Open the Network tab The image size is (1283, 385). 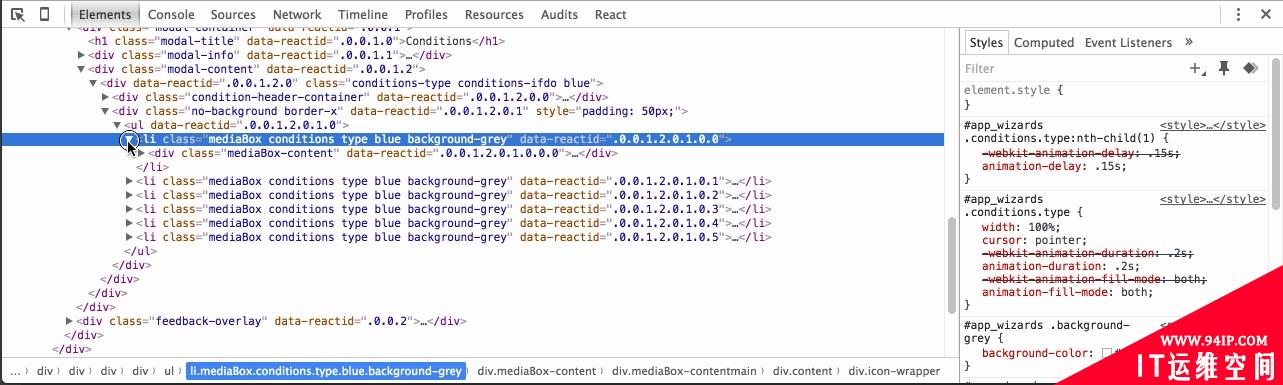click(297, 15)
